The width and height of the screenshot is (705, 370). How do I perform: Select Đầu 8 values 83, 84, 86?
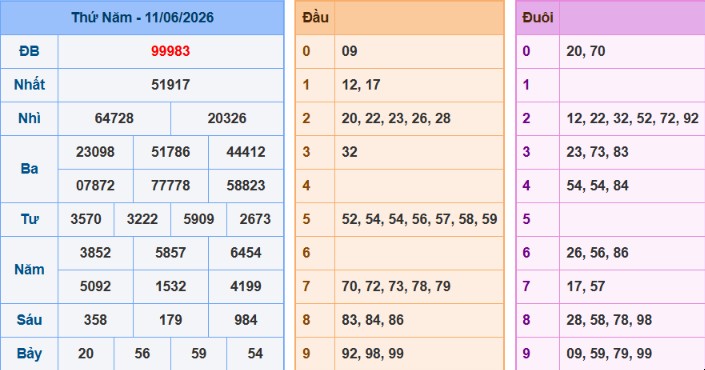click(373, 320)
